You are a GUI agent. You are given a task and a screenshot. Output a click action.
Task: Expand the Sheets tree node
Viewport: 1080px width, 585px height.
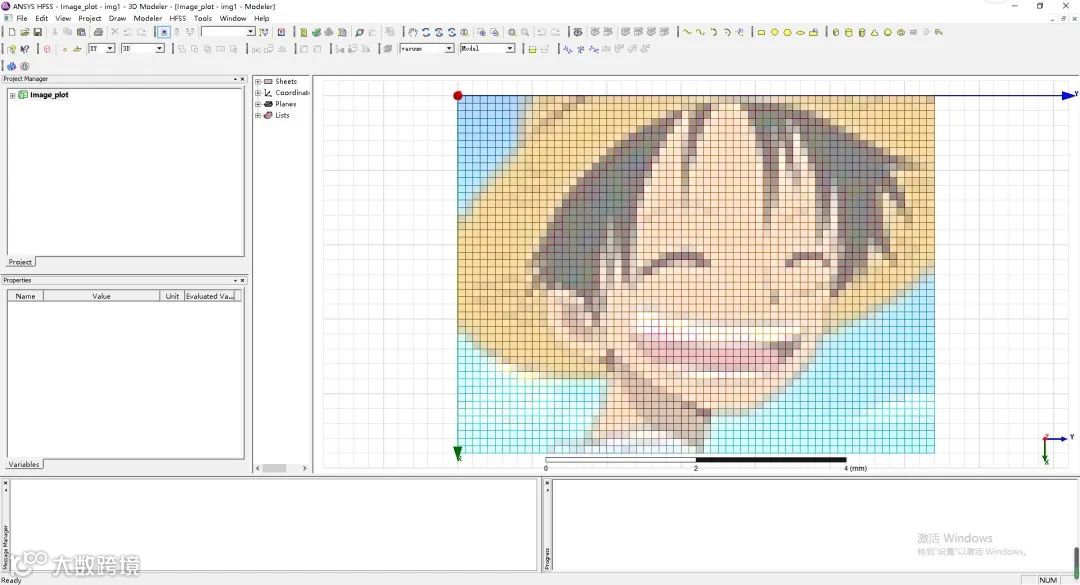(x=258, y=81)
